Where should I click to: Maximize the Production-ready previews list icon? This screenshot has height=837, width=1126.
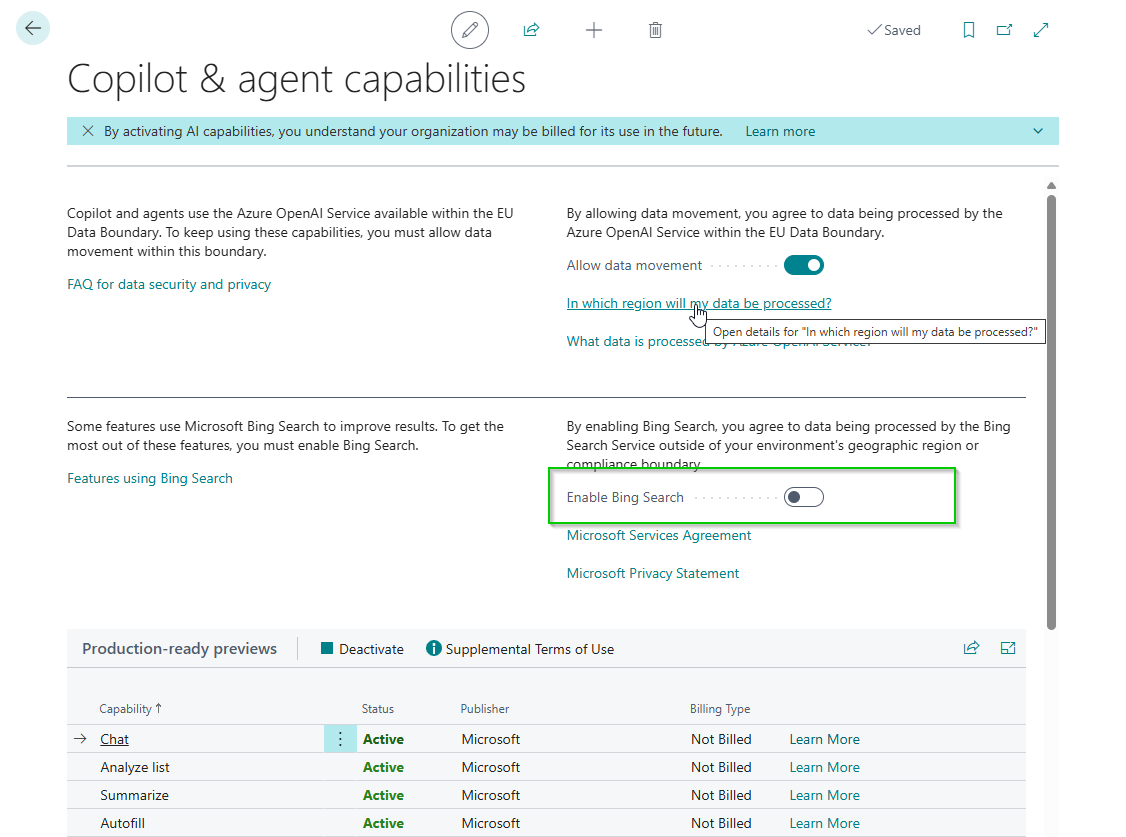click(x=1008, y=648)
